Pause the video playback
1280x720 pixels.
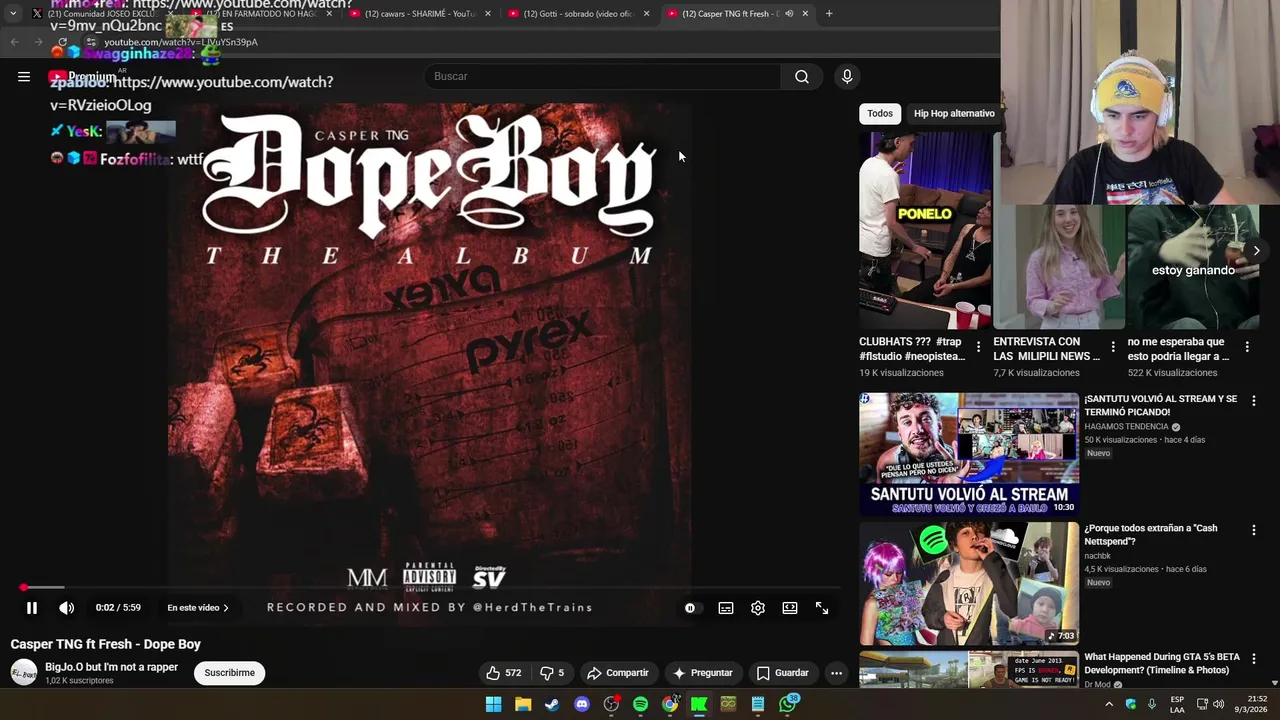[x=32, y=608]
